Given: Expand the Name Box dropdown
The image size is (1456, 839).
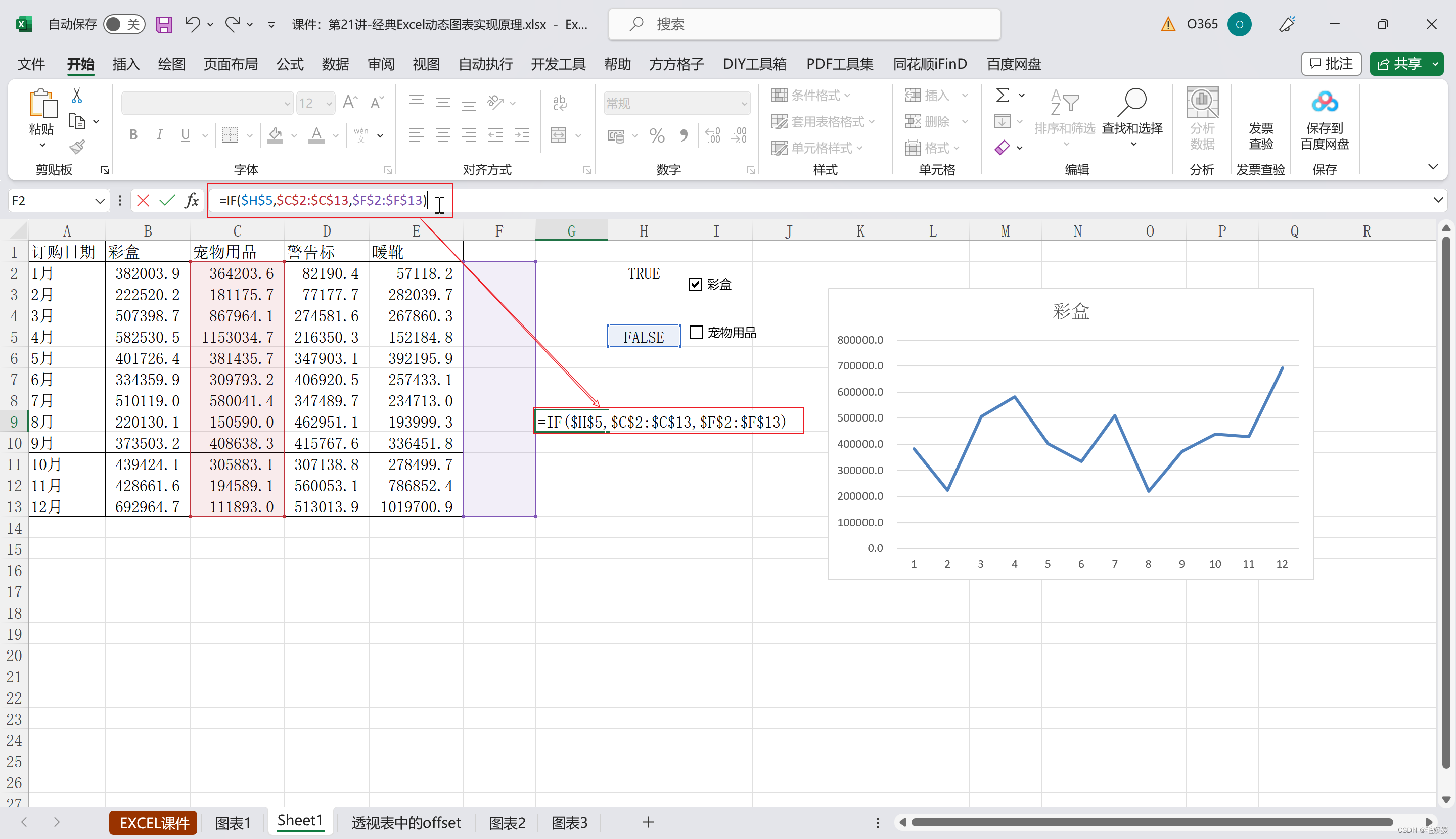Looking at the screenshot, I should (x=100, y=201).
